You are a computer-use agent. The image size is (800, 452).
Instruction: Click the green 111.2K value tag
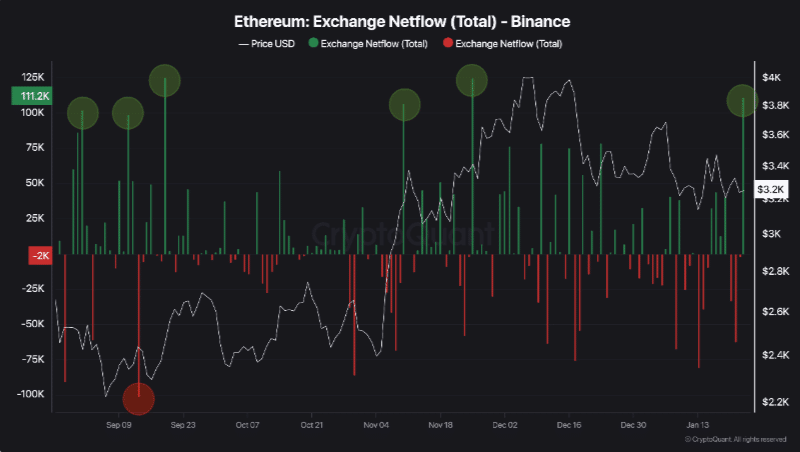pyautogui.click(x=31, y=96)
